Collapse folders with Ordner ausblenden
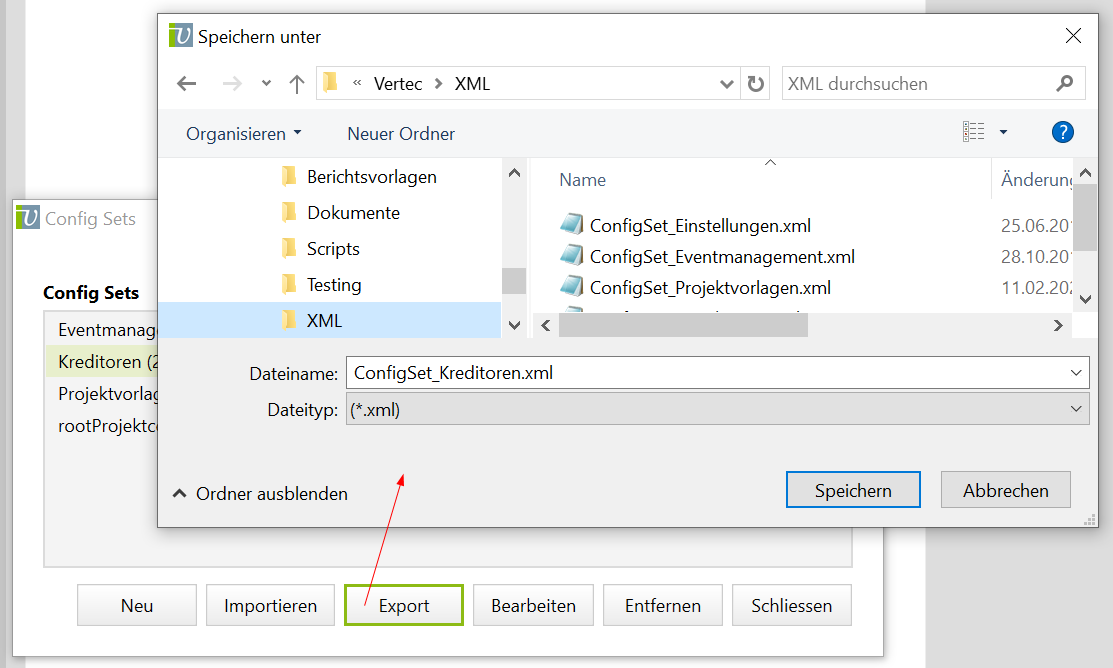 260,494
